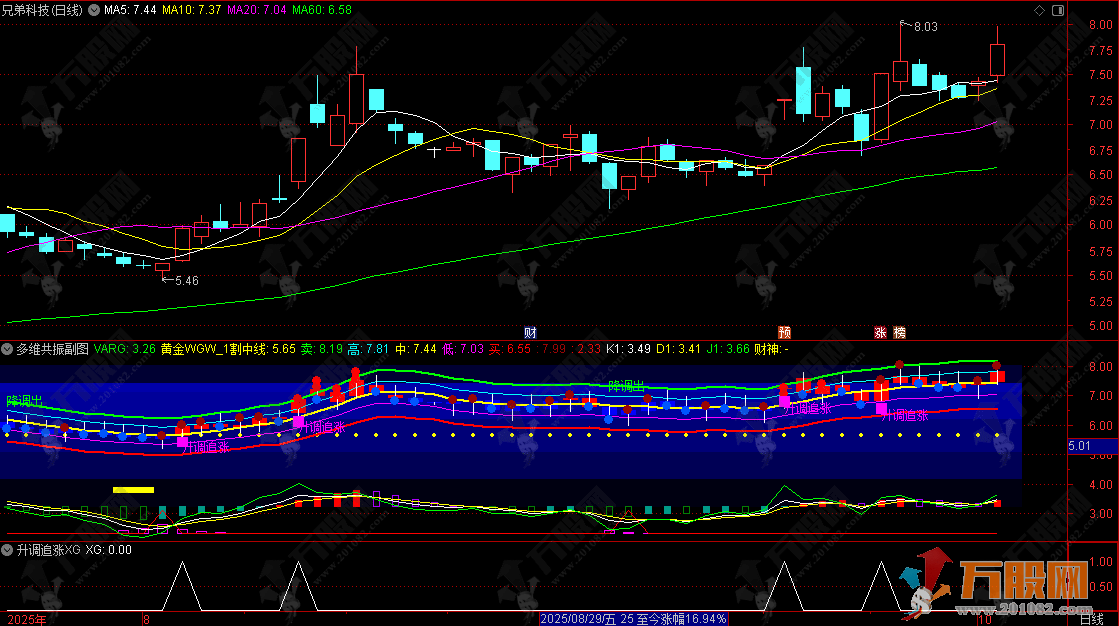This screenshot has height=626, width=1119.
Task: Click the MA20 indicator label
Action: [x=257, y=9]
